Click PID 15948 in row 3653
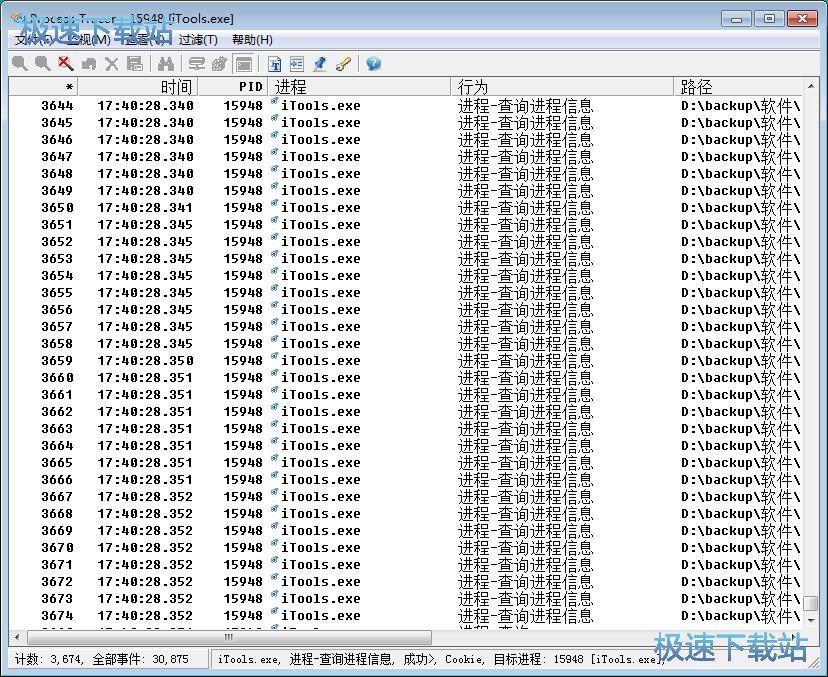 [243, 259]
